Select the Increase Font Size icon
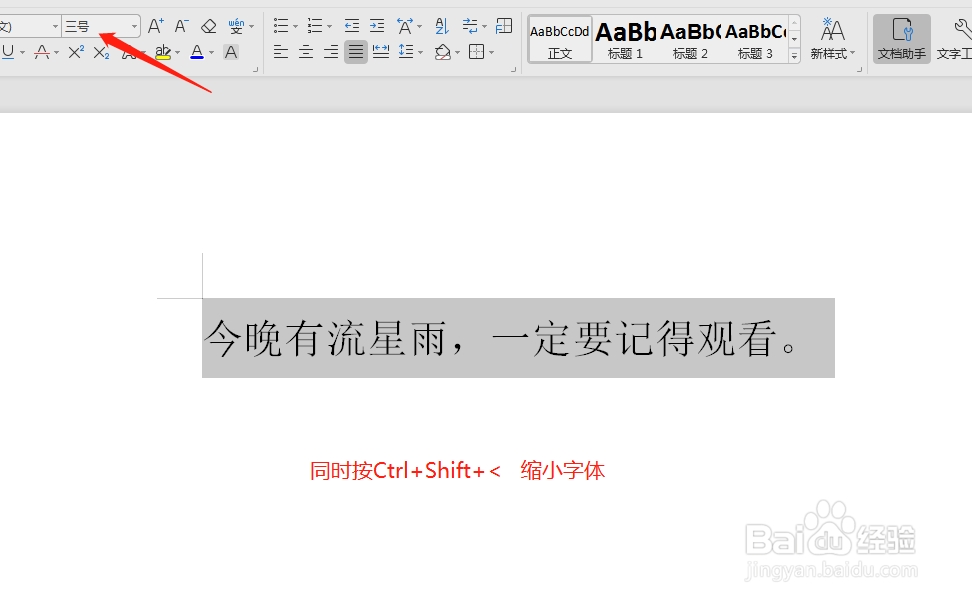 (155, 26)
